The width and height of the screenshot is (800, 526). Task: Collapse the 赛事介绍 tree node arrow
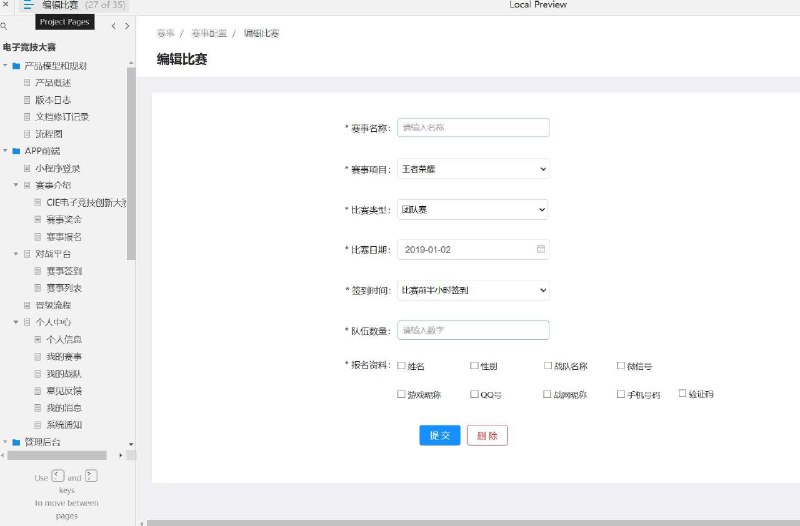click(16, 185)
